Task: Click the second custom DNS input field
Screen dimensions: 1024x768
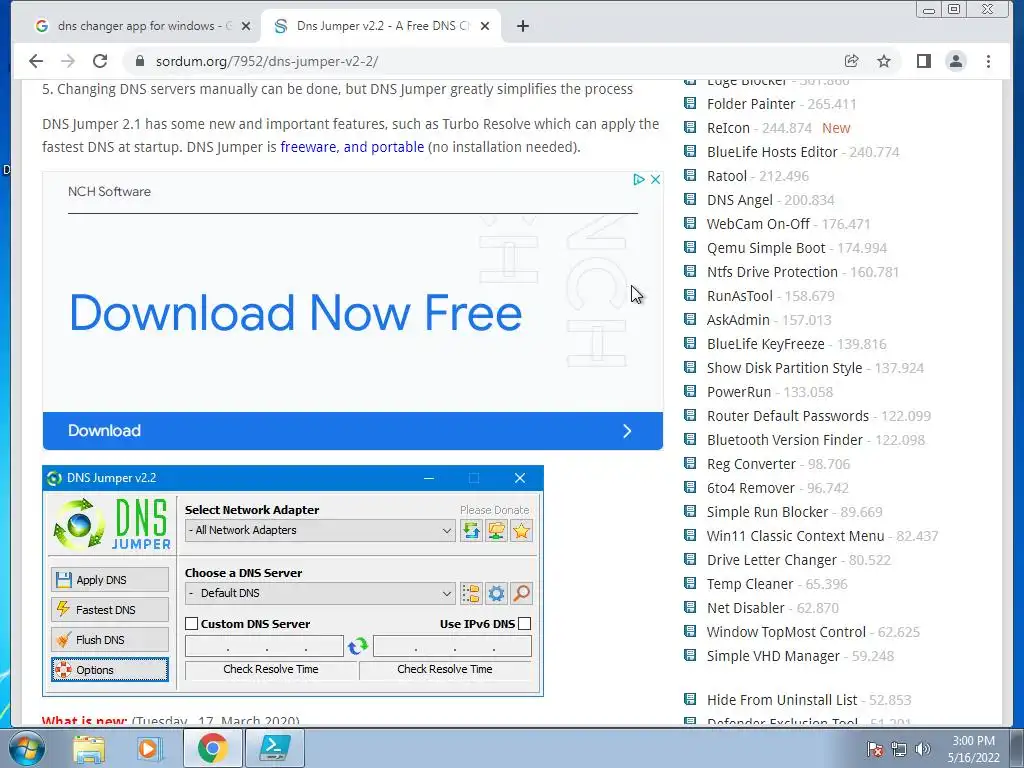Action: point(452,647)
